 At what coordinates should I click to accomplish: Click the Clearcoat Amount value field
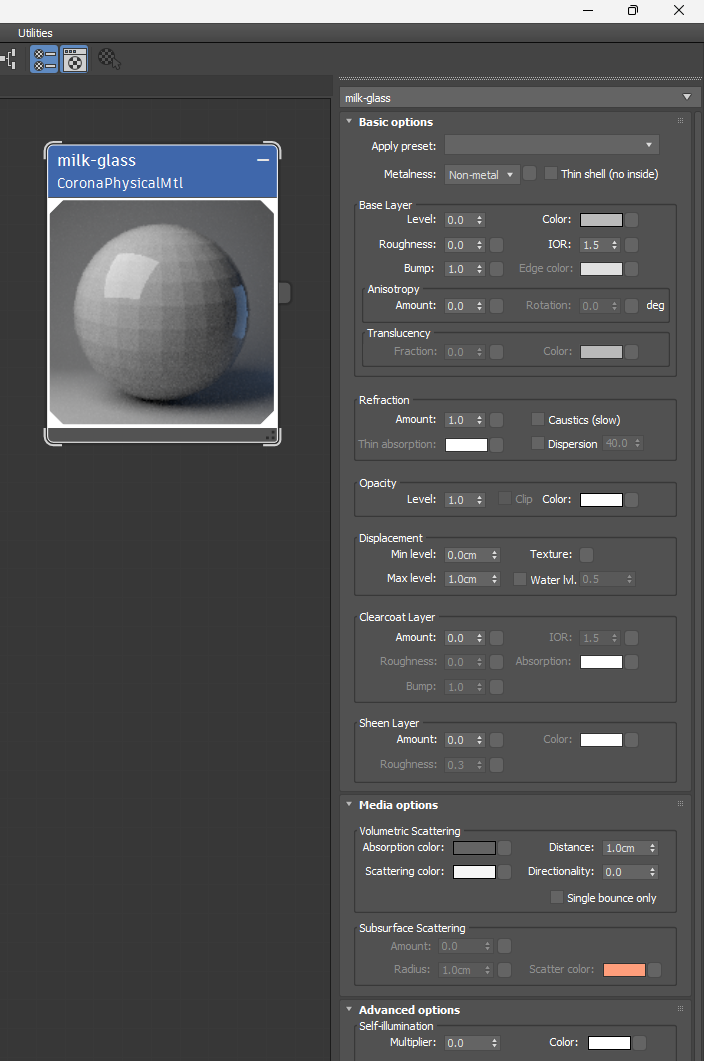click(x=460, y=638)
